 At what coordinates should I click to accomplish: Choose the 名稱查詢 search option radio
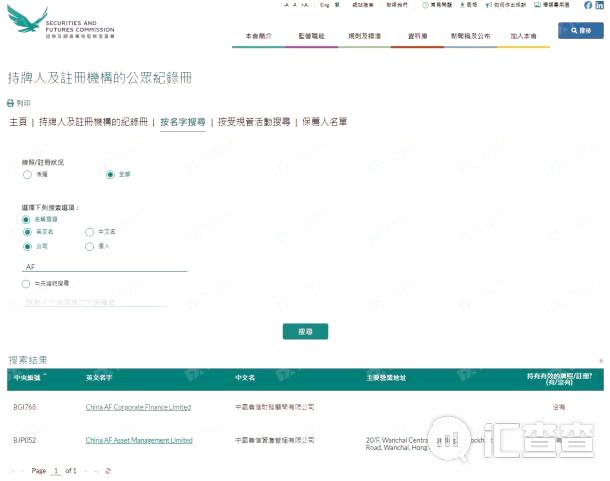pyautogui.click(x=26, y=219)
